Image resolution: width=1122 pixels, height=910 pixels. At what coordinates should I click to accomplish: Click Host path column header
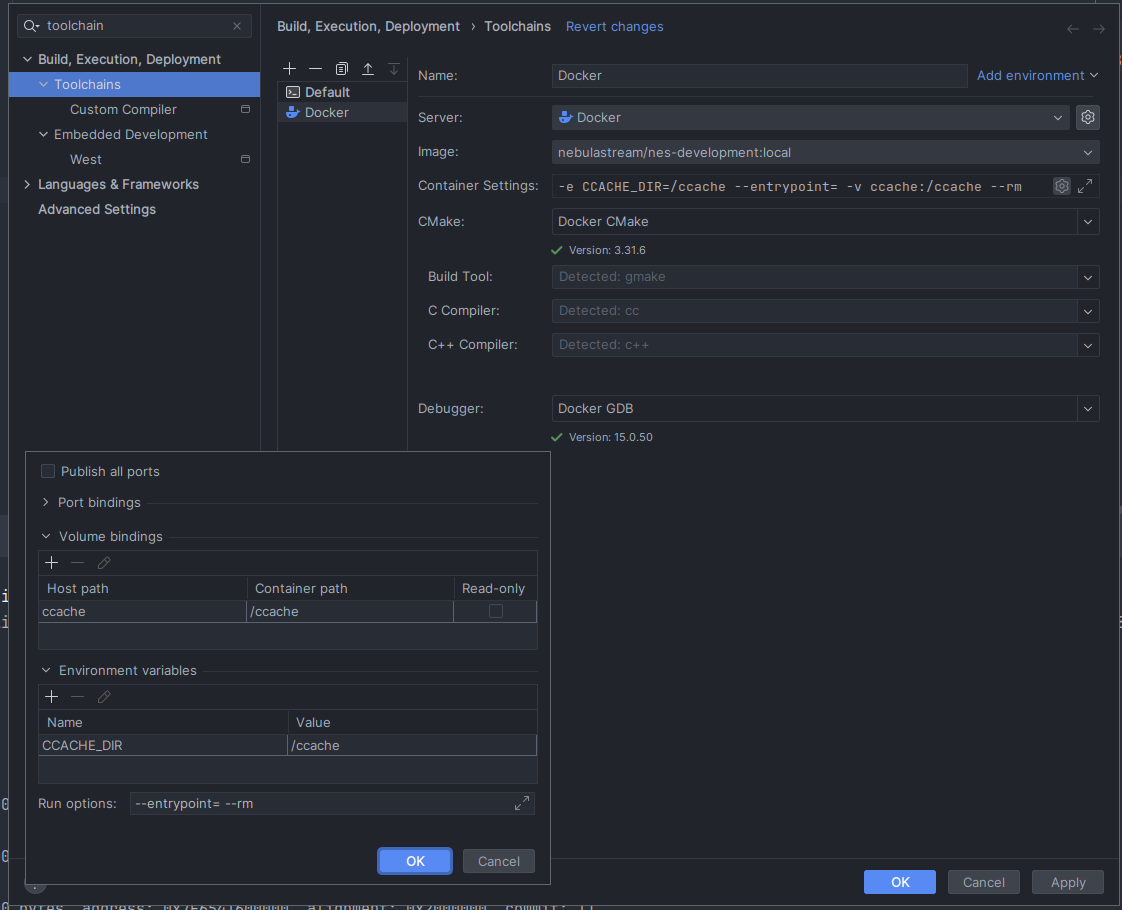coord(142,588)
